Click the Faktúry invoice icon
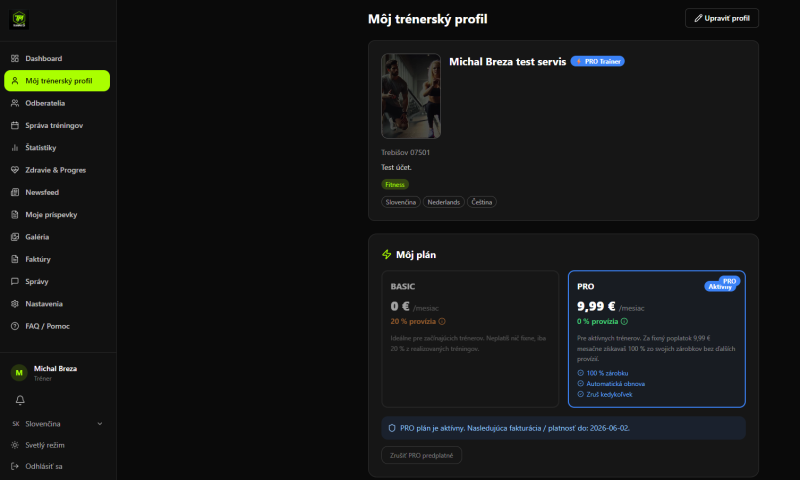Screen dimensions: 800x480 [15, 259]
